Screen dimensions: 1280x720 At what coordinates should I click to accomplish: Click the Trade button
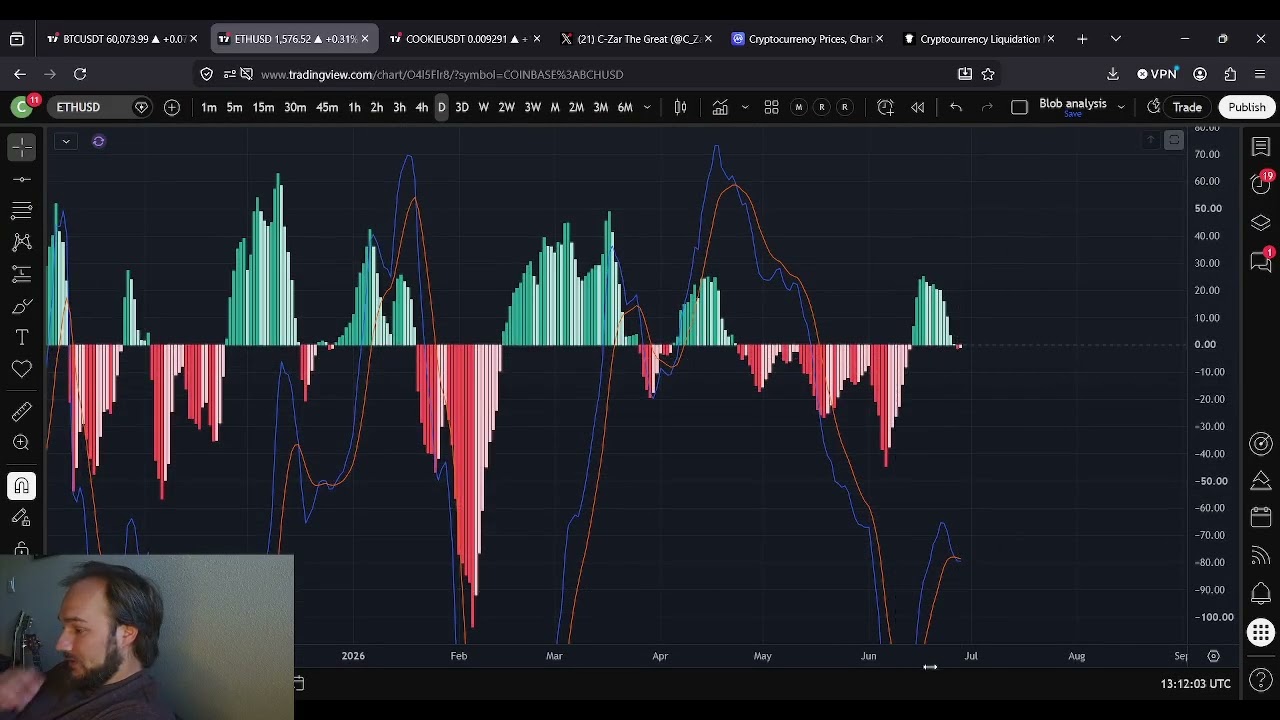click(1187, 107)
